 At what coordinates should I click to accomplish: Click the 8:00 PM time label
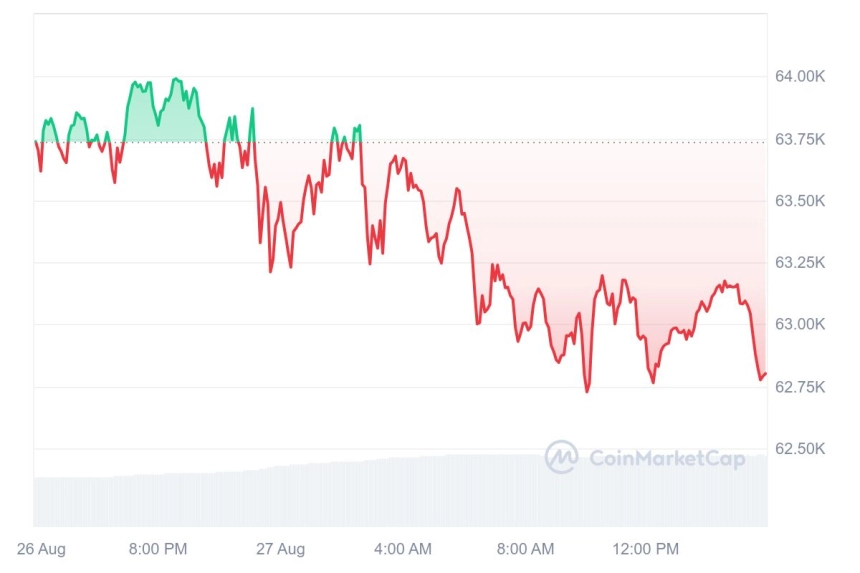[x=158, y=549]
